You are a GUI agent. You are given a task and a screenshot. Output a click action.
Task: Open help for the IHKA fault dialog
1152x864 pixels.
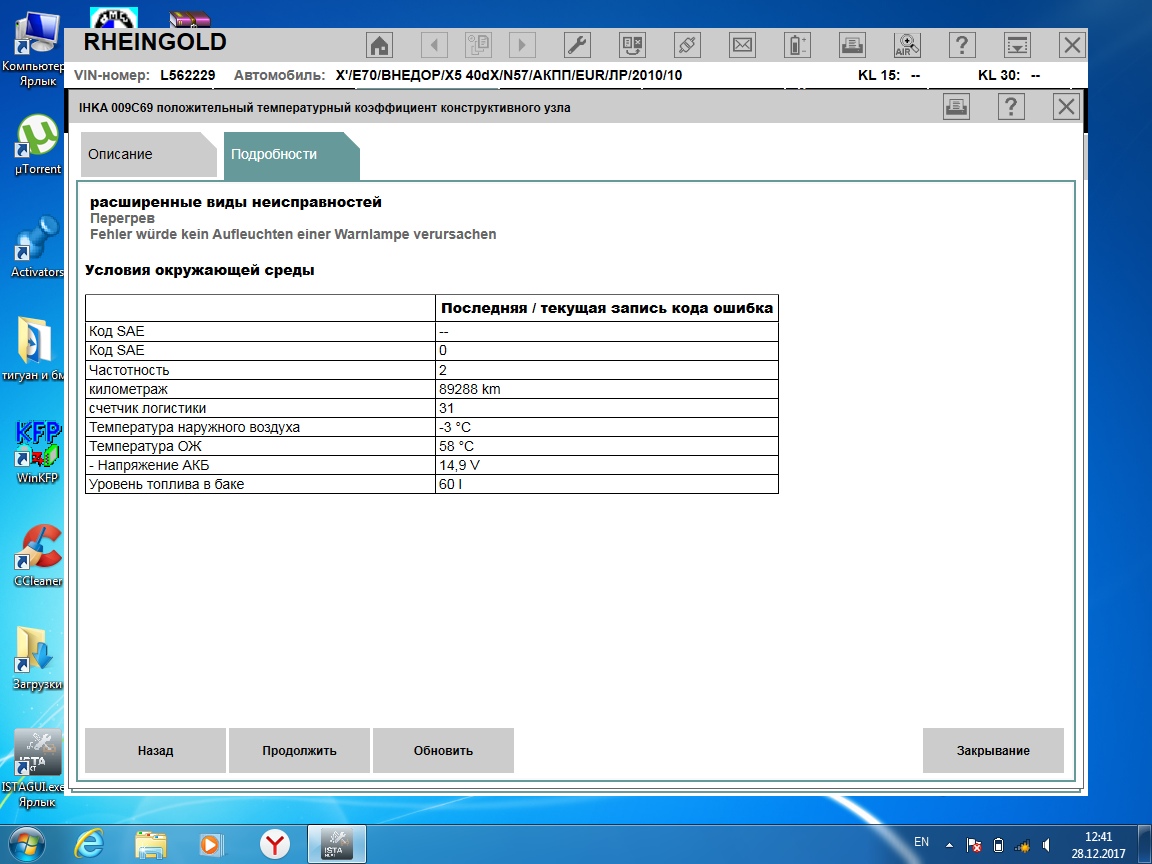tap(1011, 107)
